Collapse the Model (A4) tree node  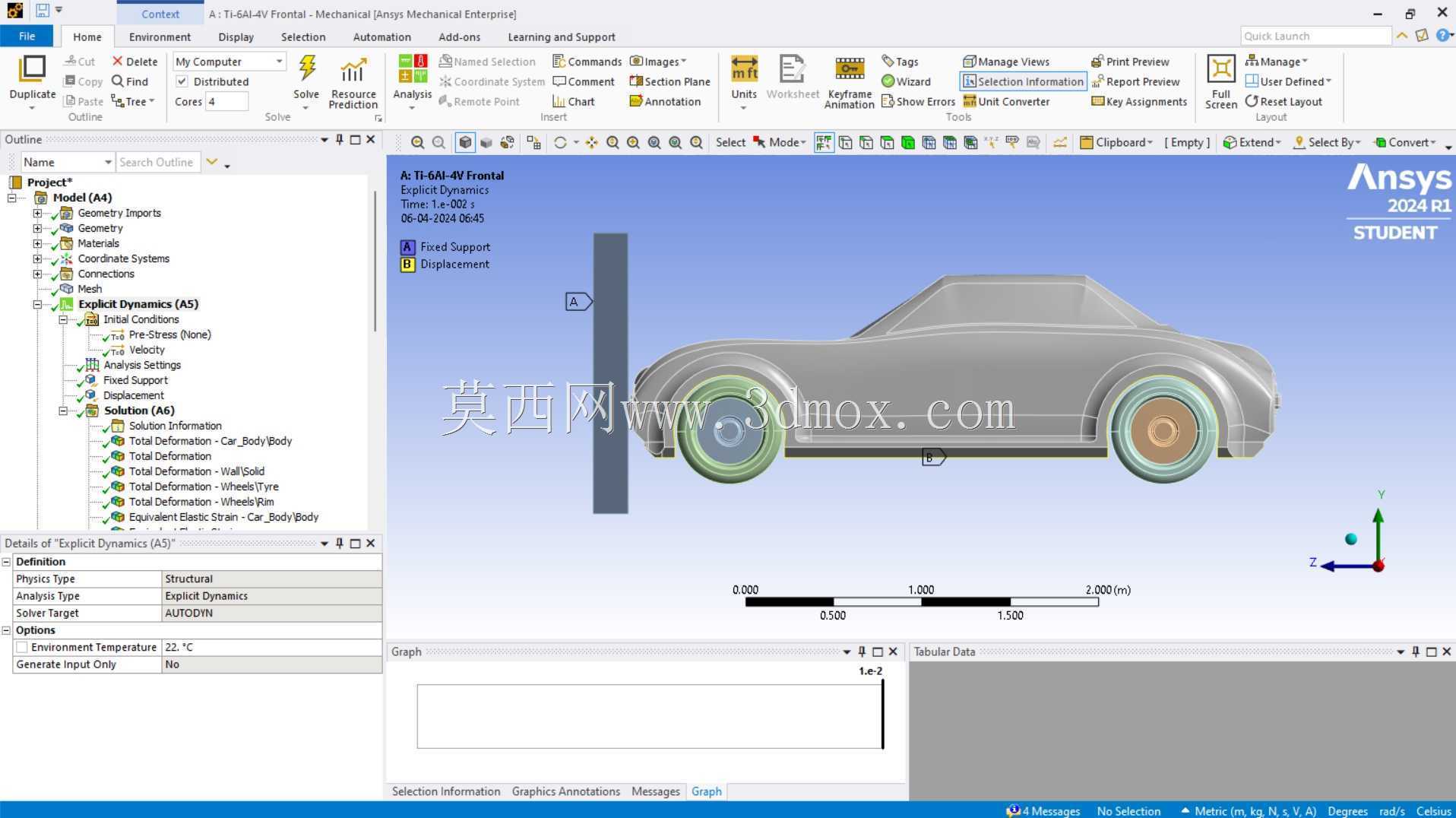[12, 198]
